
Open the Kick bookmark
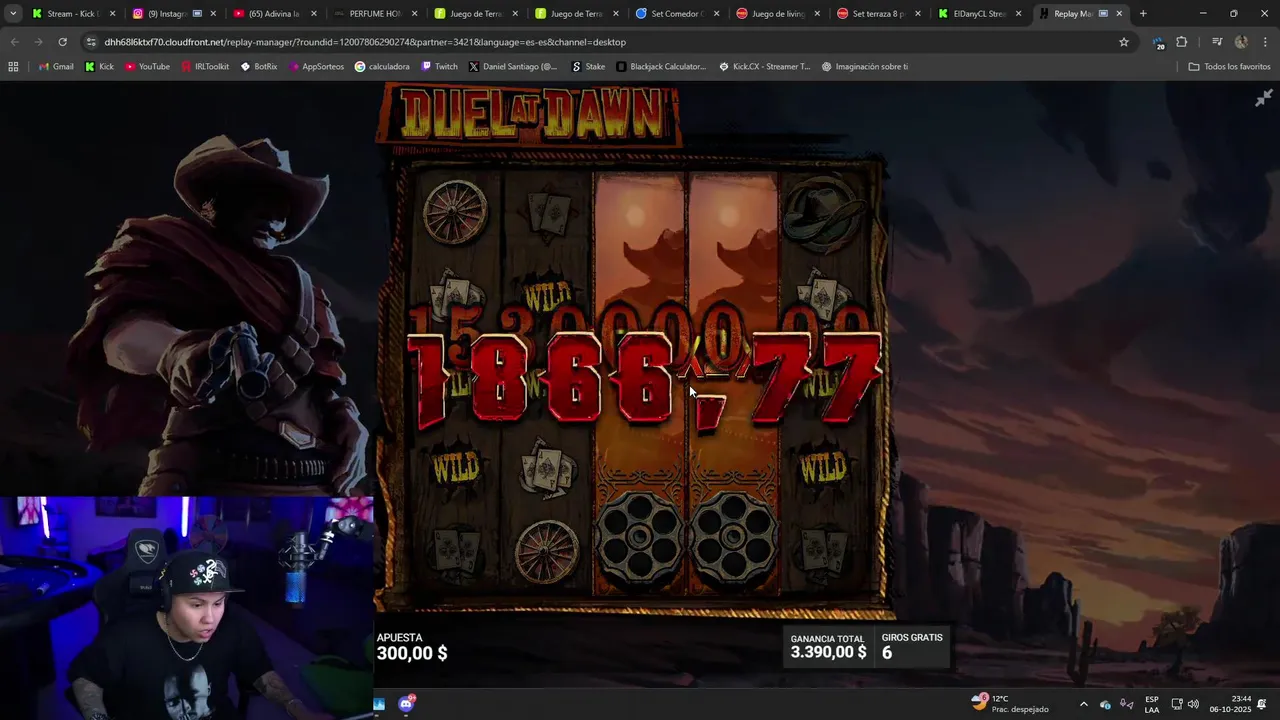click(99, 66)
